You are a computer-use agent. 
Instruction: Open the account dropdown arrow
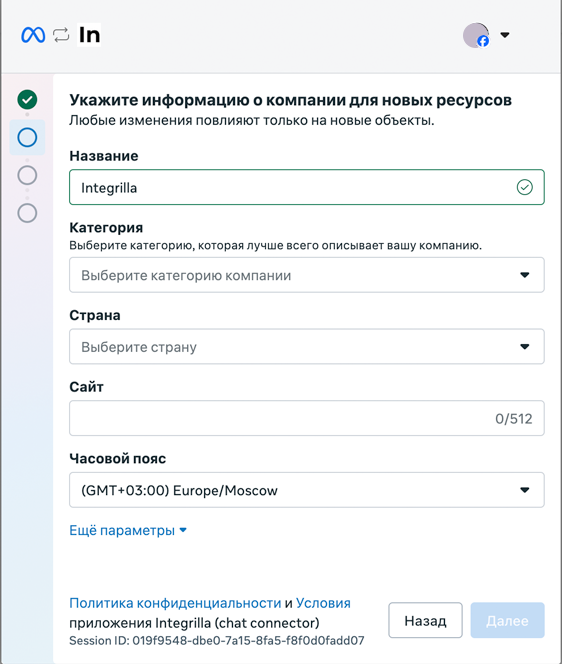pyautogui.click(x=505, y=35)
